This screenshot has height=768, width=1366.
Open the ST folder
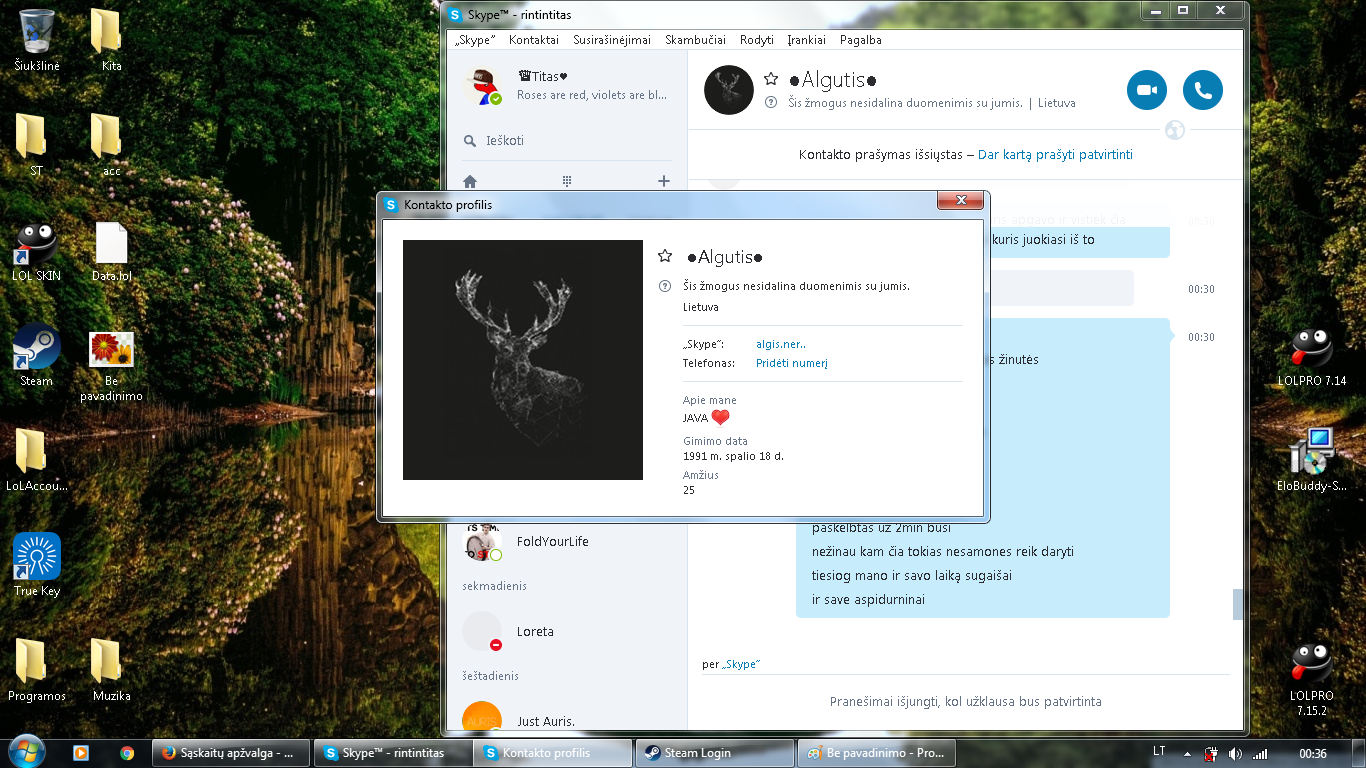point(36,145)
